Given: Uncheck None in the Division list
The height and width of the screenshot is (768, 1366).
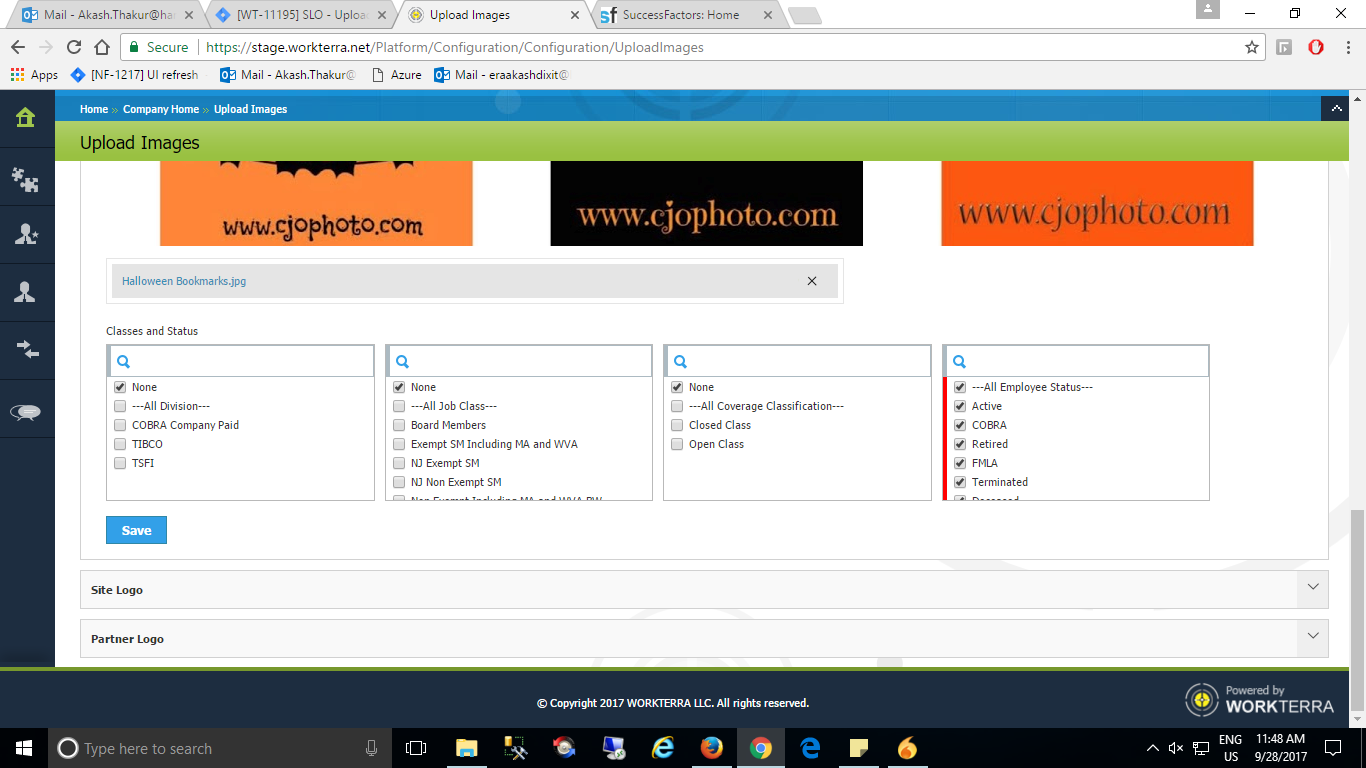Looking at the screenshot, I should [x=120, y=387].
